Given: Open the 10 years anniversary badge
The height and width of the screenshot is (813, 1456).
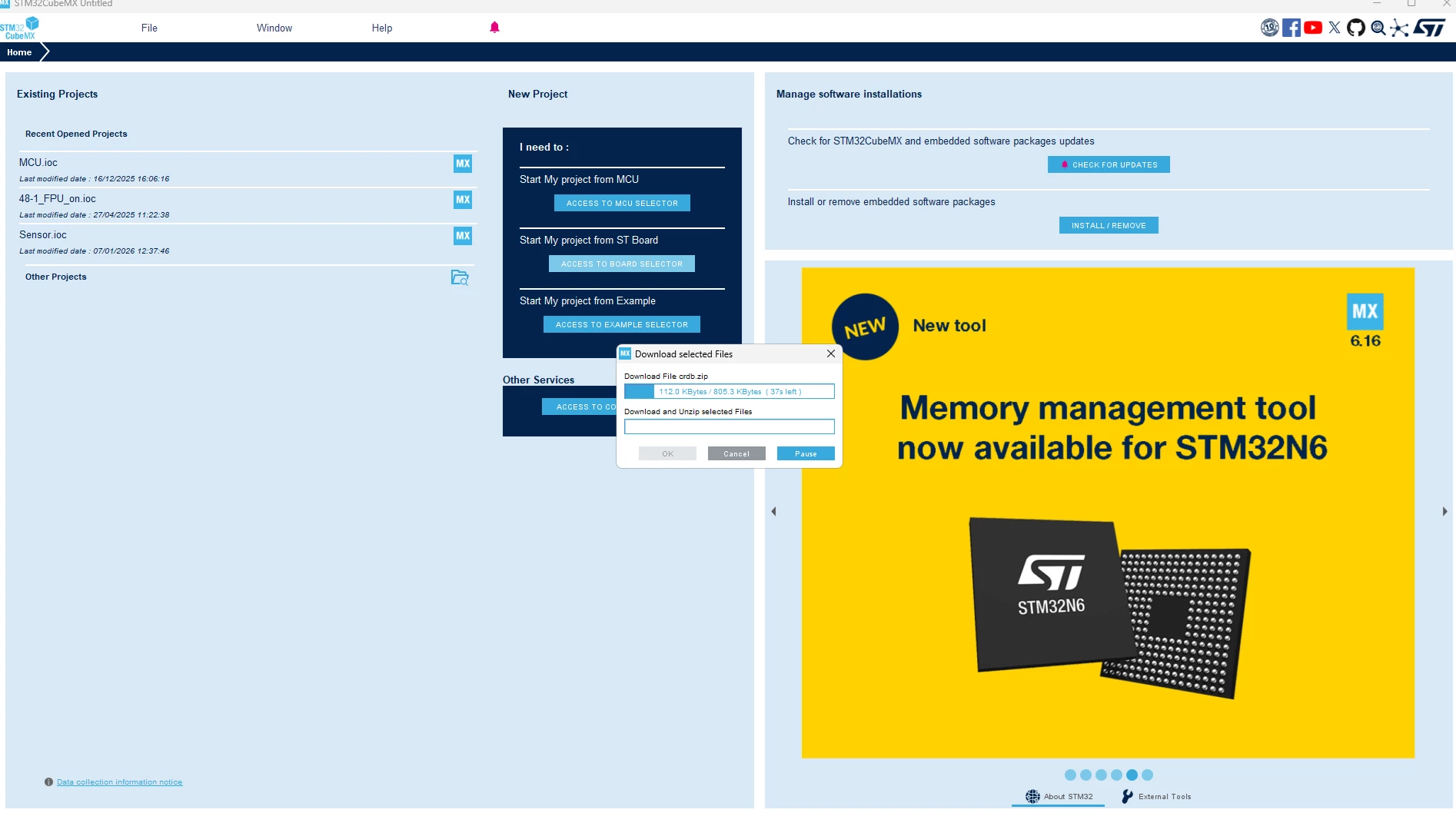Looking at the screenshot, I should click(1269, 28).
